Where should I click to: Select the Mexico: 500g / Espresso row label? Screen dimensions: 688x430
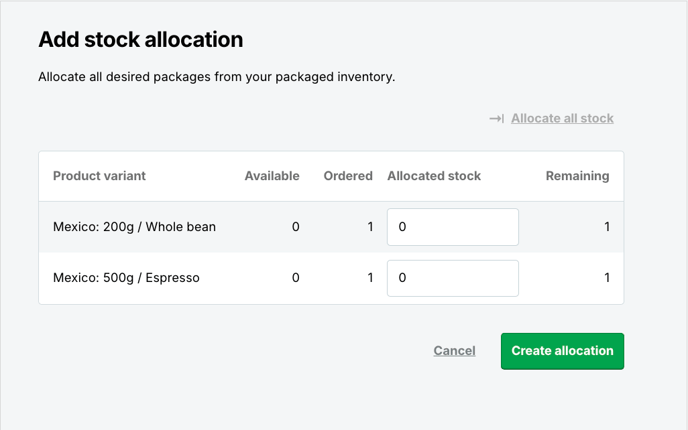126,278
